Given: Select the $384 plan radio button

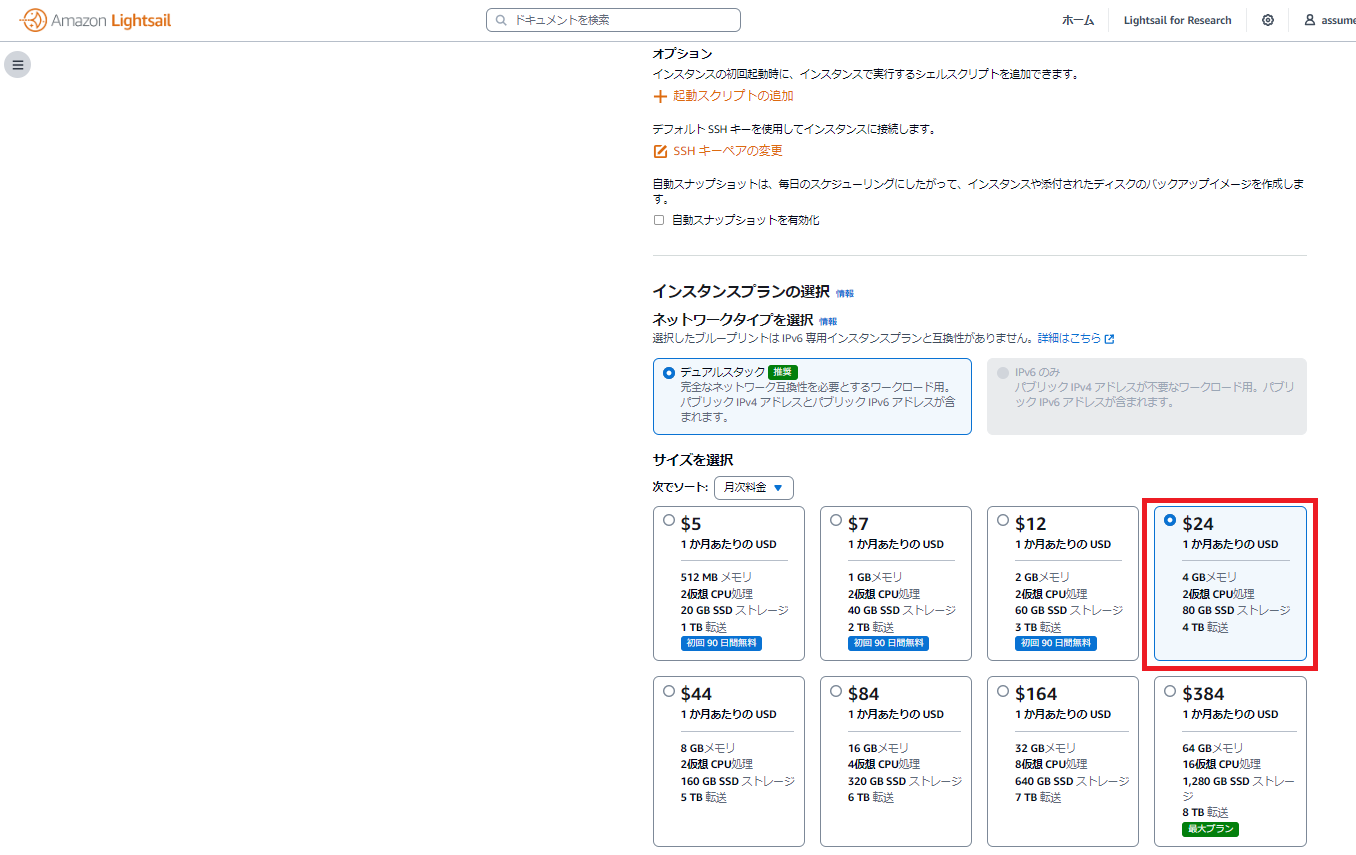Looking at the screenshot, I should coord(1170,690).
